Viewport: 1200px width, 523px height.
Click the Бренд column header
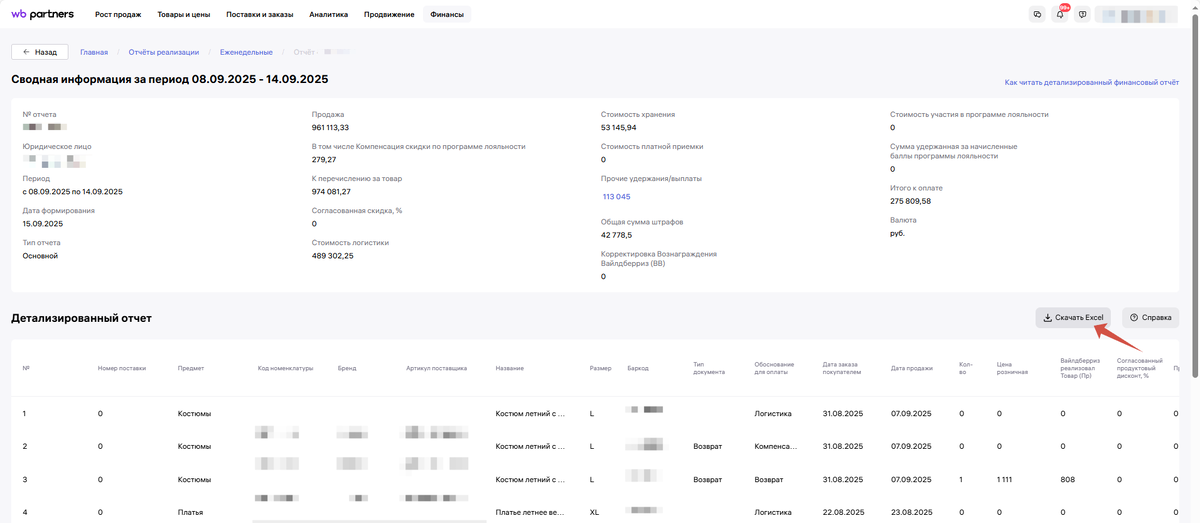347,369
